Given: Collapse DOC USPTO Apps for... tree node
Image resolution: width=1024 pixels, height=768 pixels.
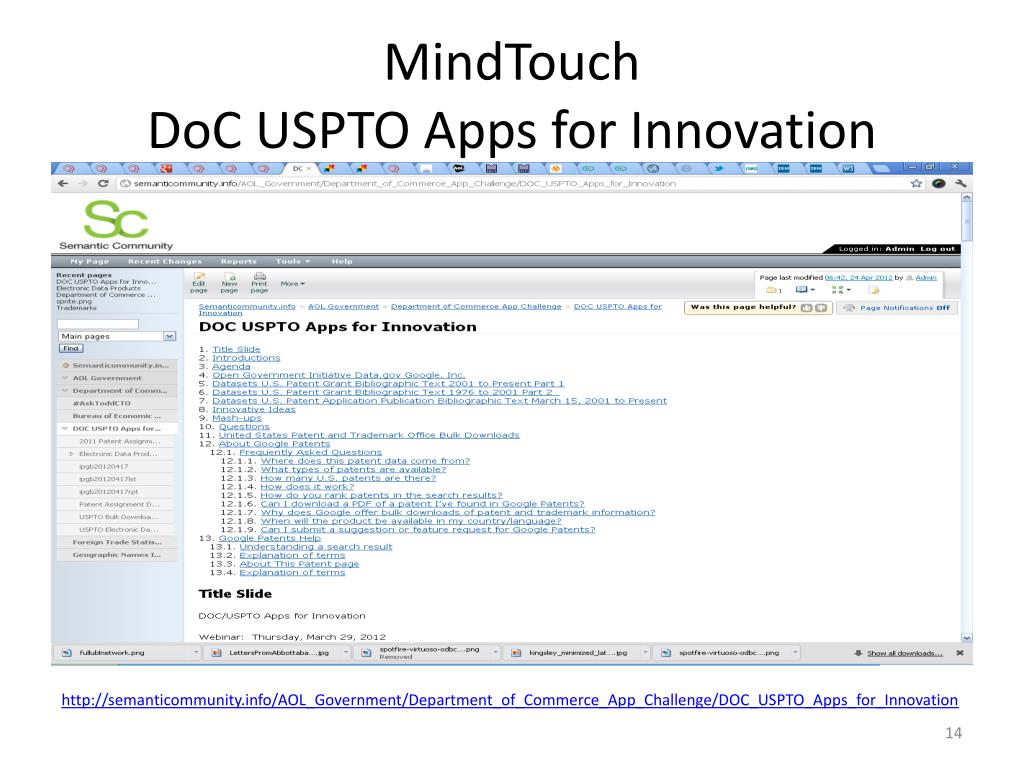Looking at the screenshot, I should [x=65, y=428].
